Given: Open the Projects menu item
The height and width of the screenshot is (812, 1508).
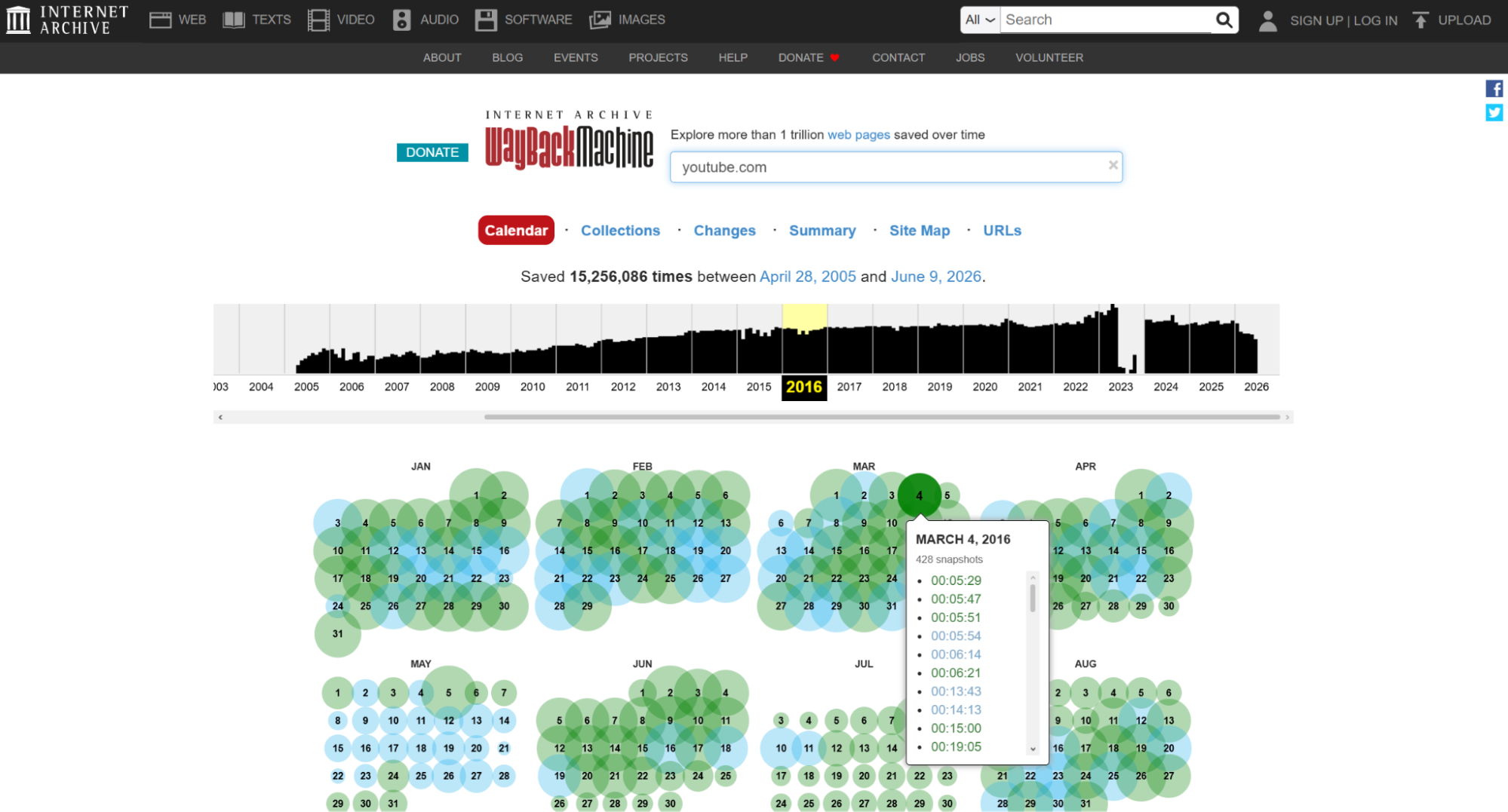Looking at the screenshot, I should pyautogui.click(x=658, y=57).
